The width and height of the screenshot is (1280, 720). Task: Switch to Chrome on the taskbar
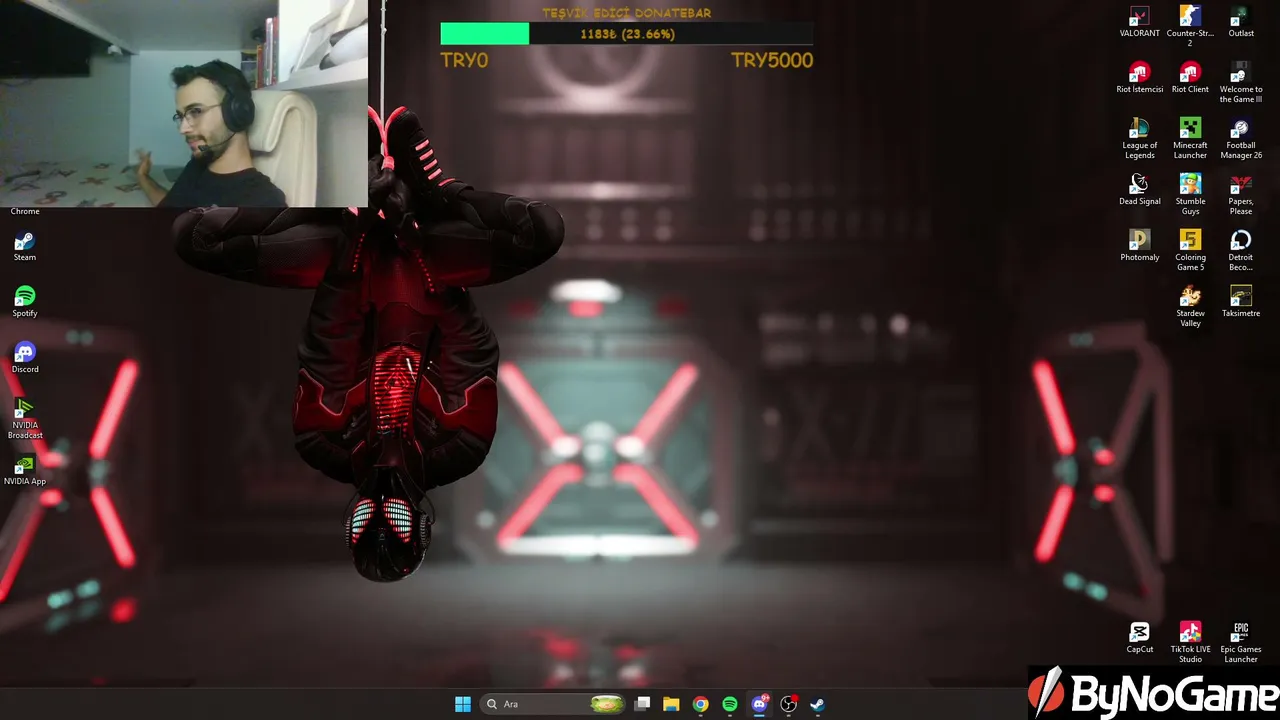(x=701, y=704)
